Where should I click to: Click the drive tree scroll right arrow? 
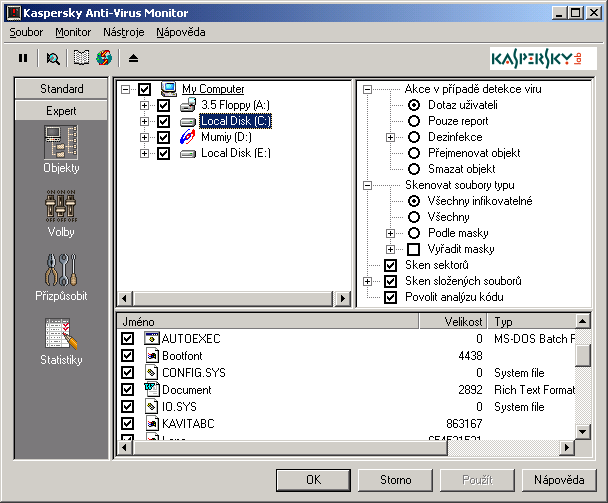click(x=342, y=299)
